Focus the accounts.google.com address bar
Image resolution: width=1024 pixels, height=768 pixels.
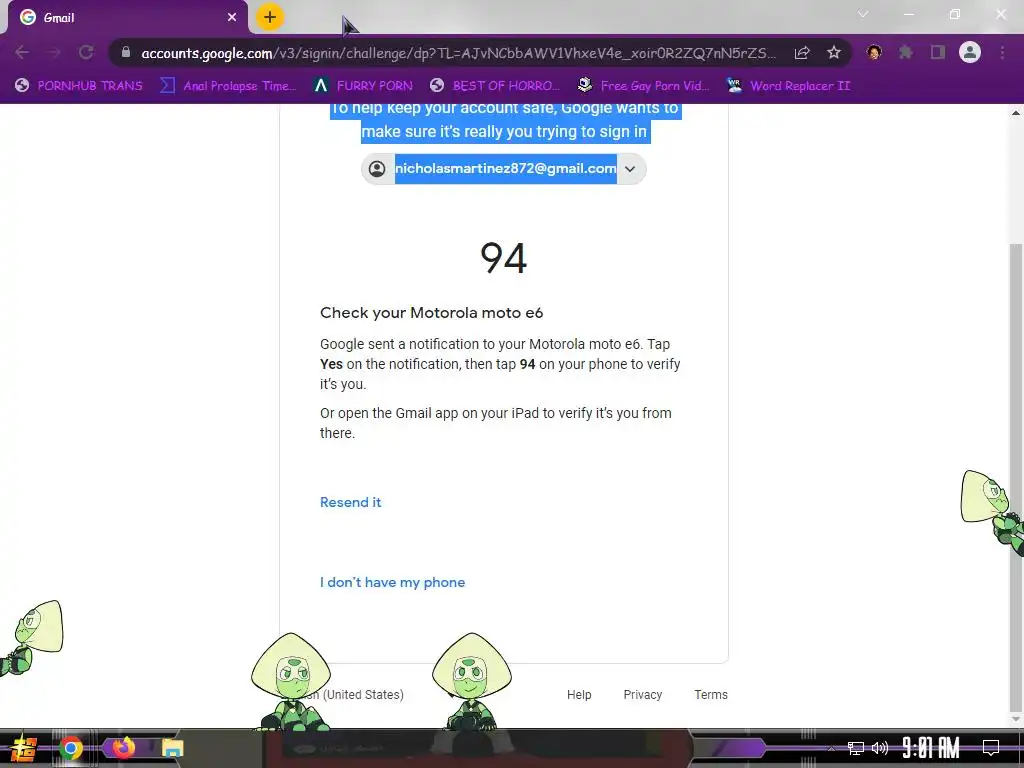458,53
